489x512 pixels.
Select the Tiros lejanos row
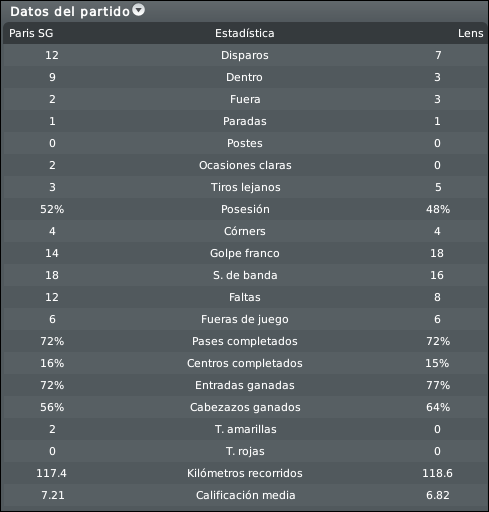(x=245, y=187)
